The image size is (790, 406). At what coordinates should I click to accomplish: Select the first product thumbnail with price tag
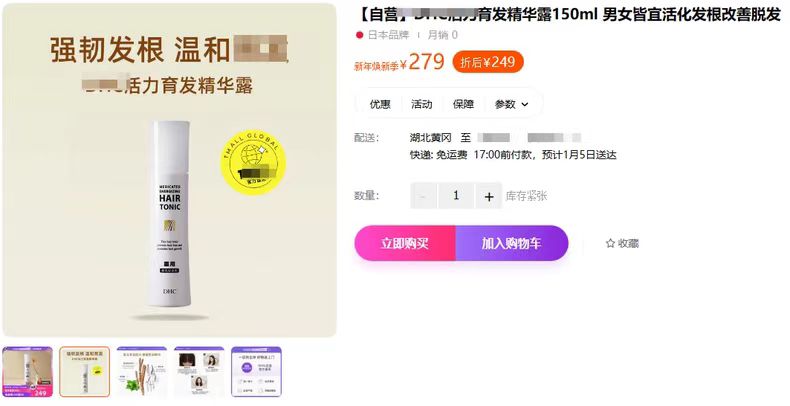point(28,372)
